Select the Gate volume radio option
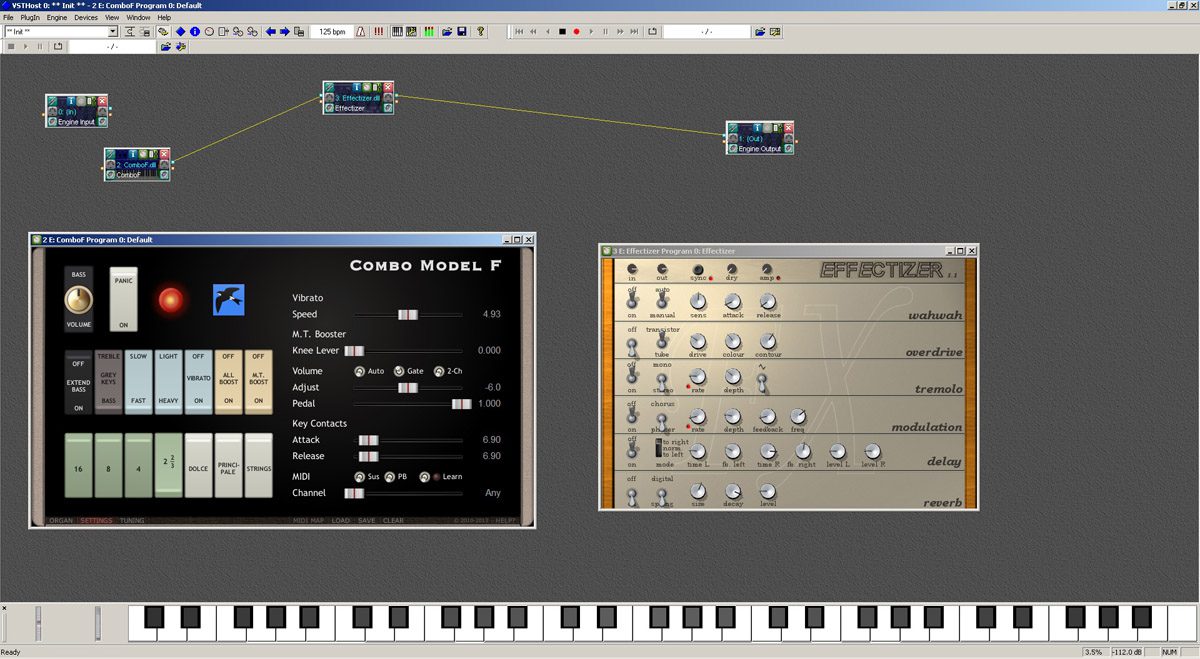 (398, 371)
